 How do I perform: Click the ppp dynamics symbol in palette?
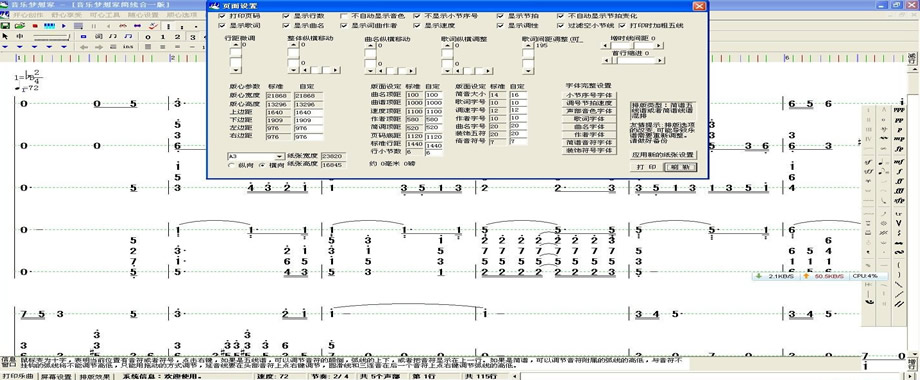[x=898, y=110]
